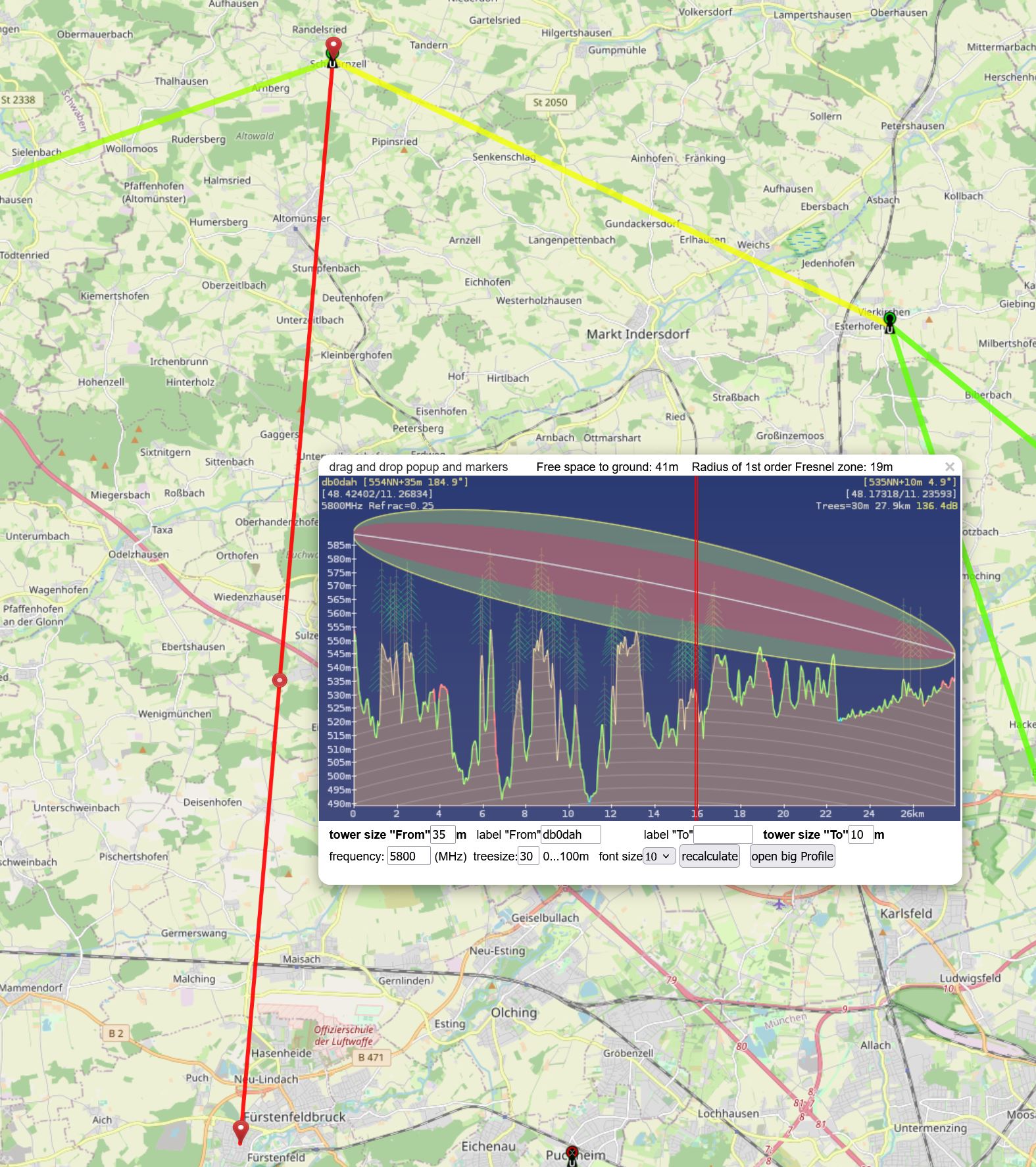Click the popup's drag and drop header text

[x=418, y=467]
